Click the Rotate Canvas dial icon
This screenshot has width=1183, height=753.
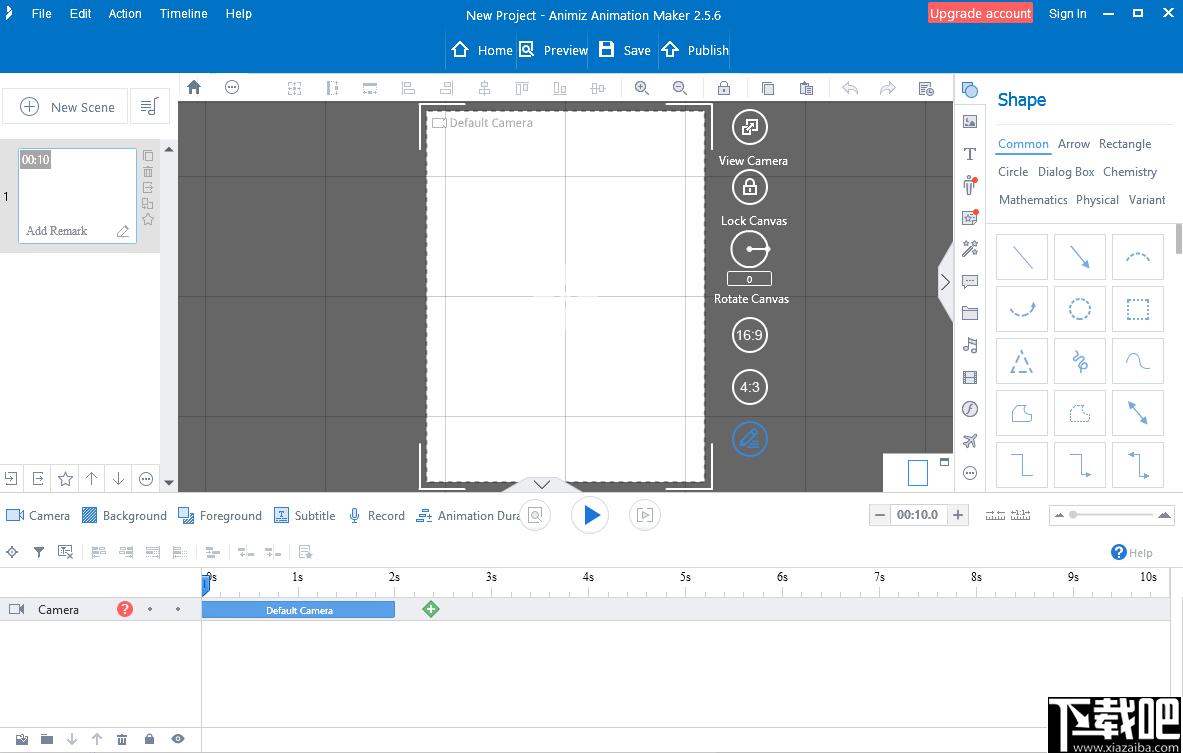749,249
